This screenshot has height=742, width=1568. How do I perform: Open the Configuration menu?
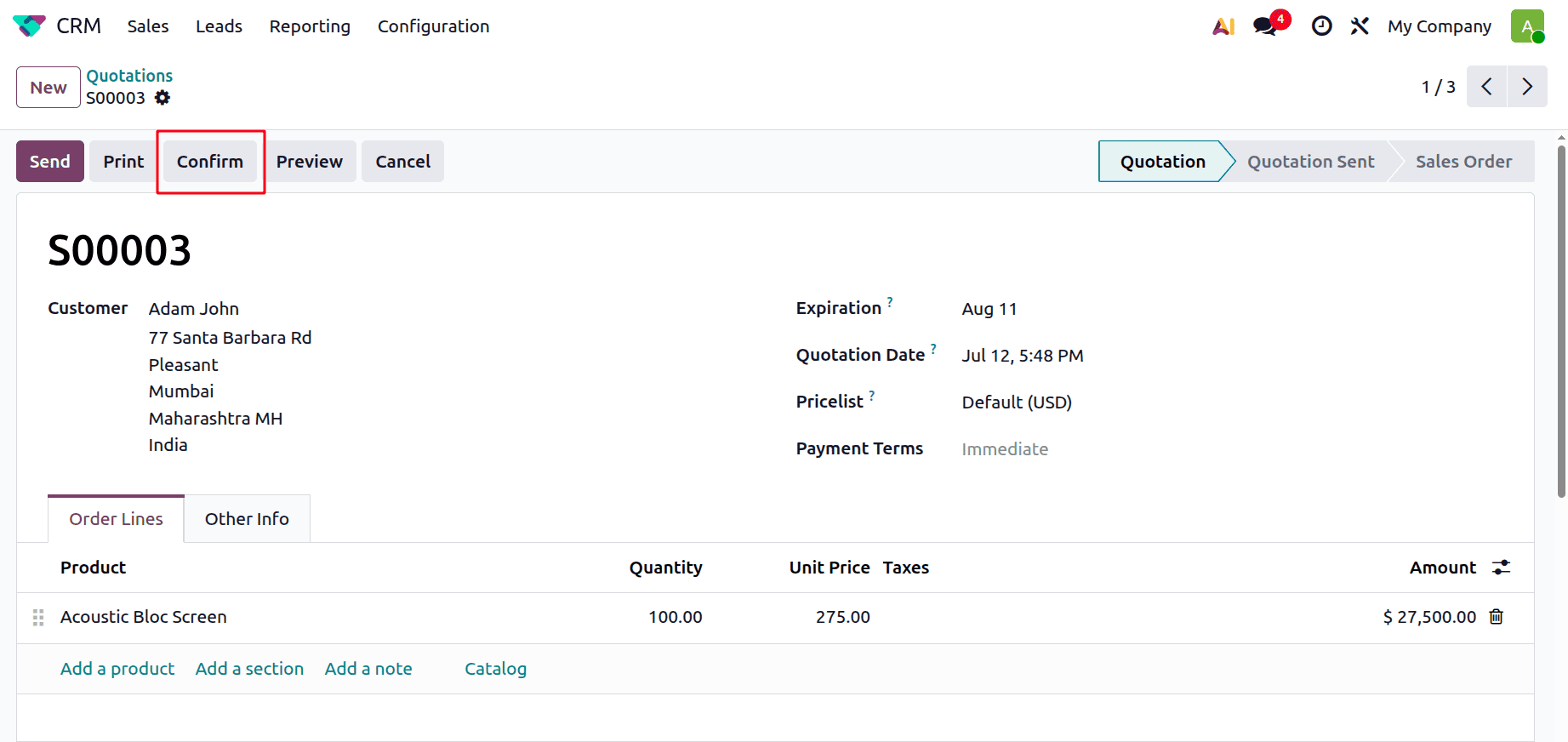[x=433, y=26]
